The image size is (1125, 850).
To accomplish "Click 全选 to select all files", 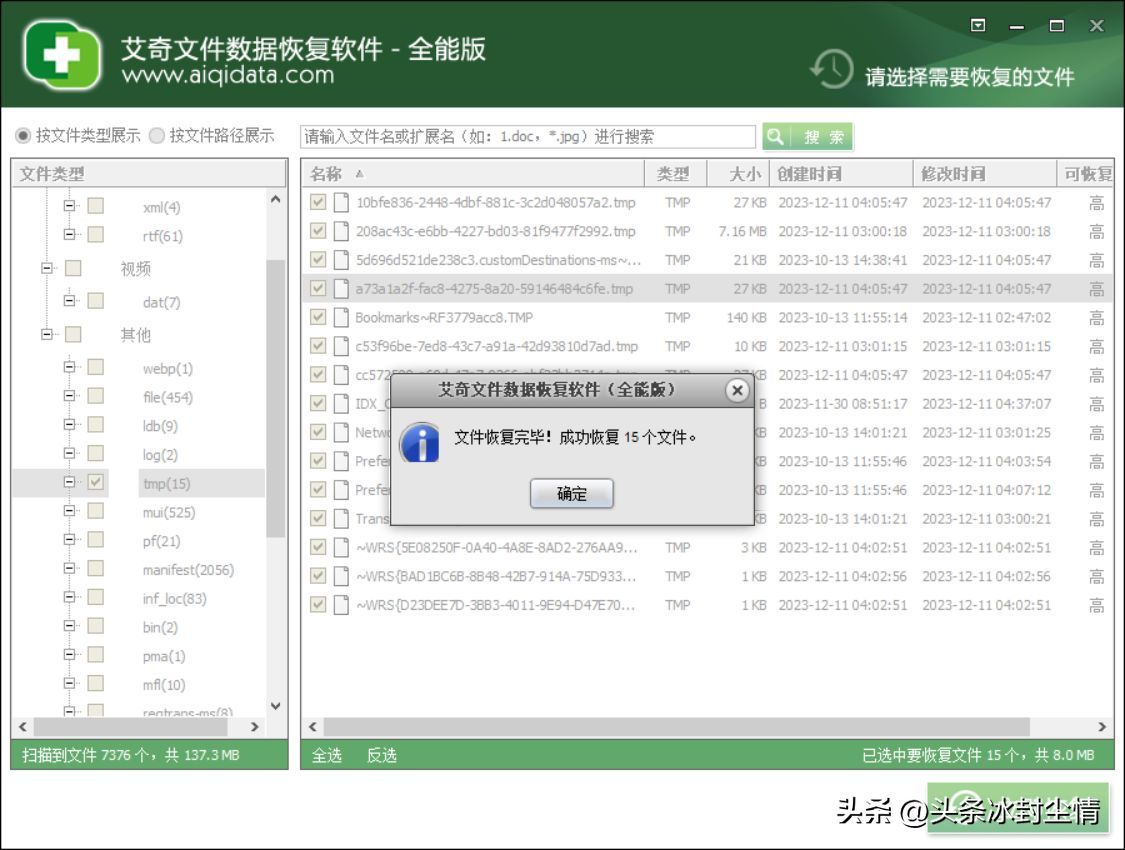I will pos(326,755).
